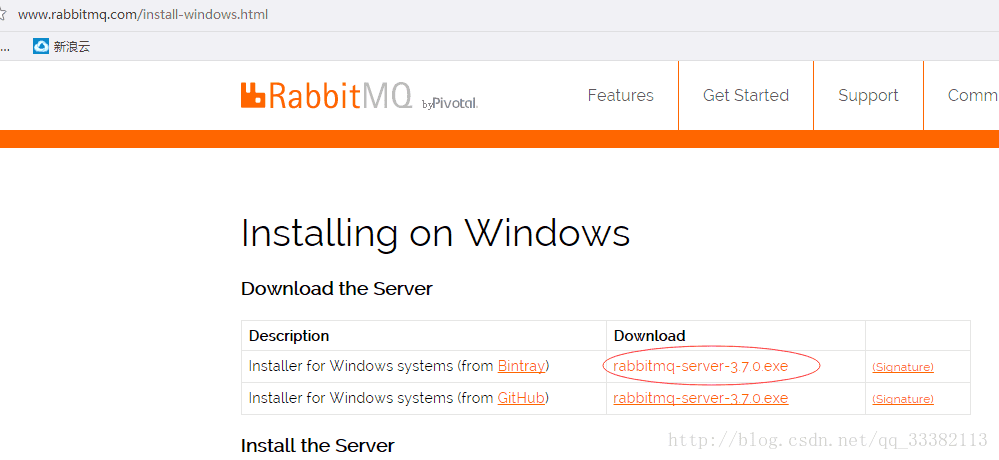Click the "Download" table header
This screenshot has height=460, width=999.
[649, 336]
